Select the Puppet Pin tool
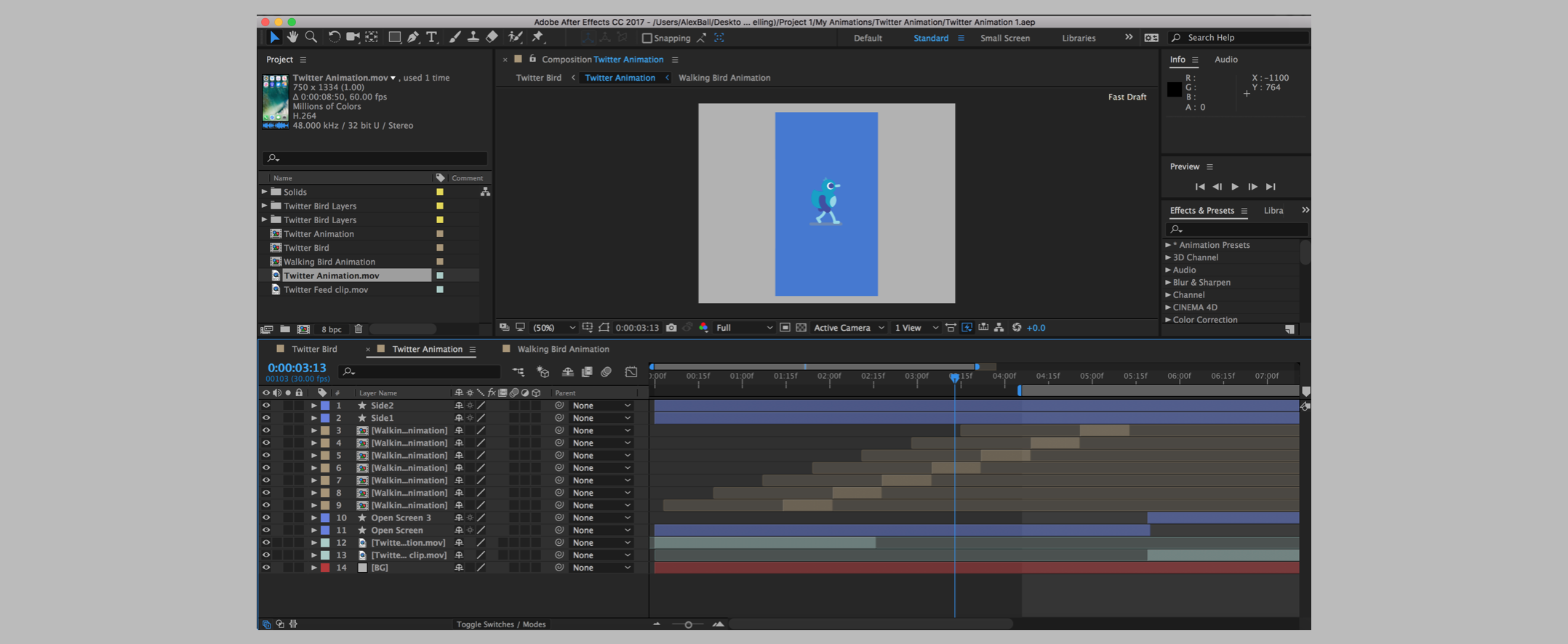Screen dimensions: 1568x644 click(x=537, y=37)
